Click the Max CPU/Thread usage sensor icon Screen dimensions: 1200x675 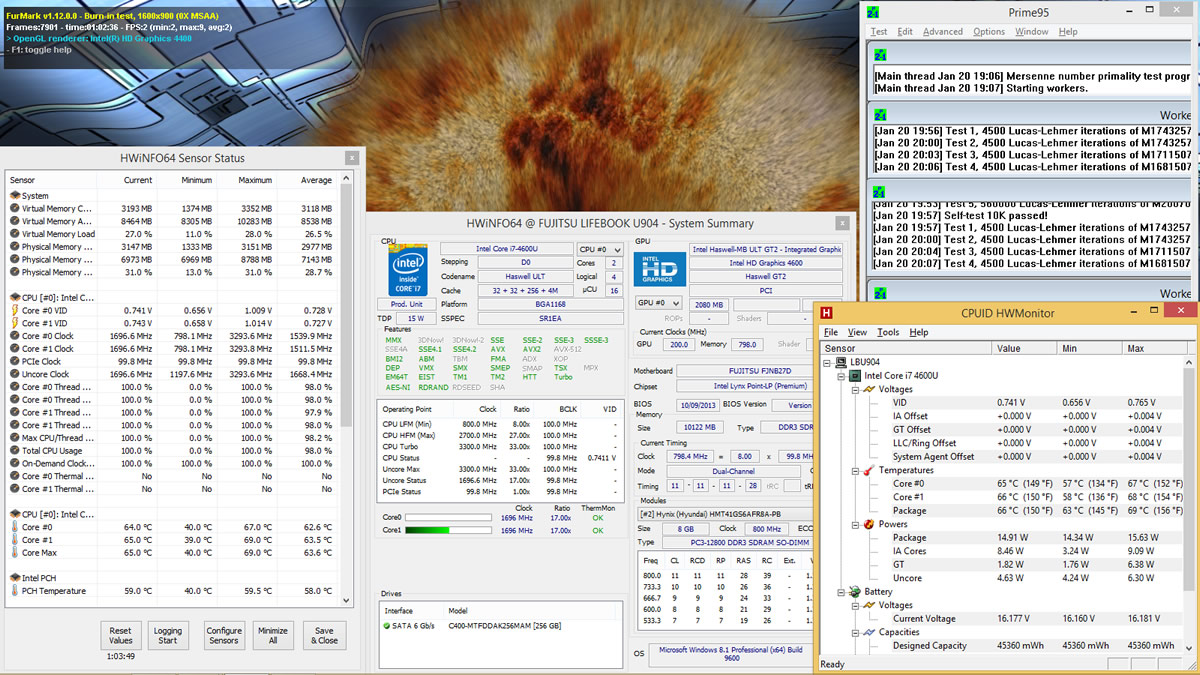point(14,438)
